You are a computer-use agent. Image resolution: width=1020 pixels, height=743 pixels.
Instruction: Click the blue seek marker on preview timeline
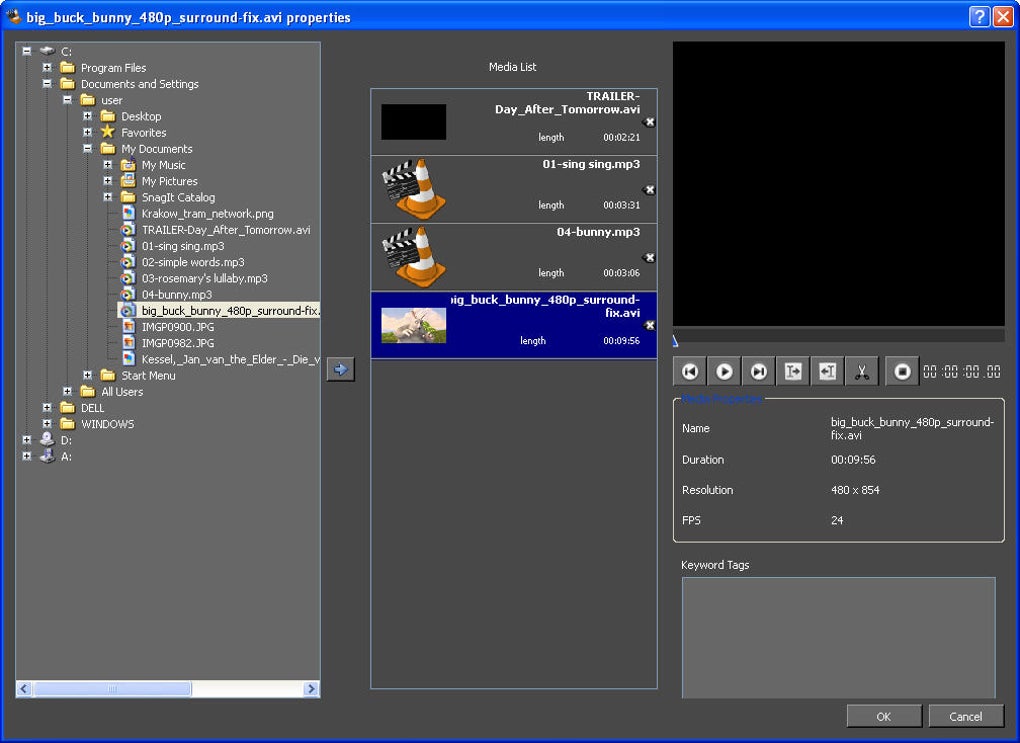coord(676,340)
